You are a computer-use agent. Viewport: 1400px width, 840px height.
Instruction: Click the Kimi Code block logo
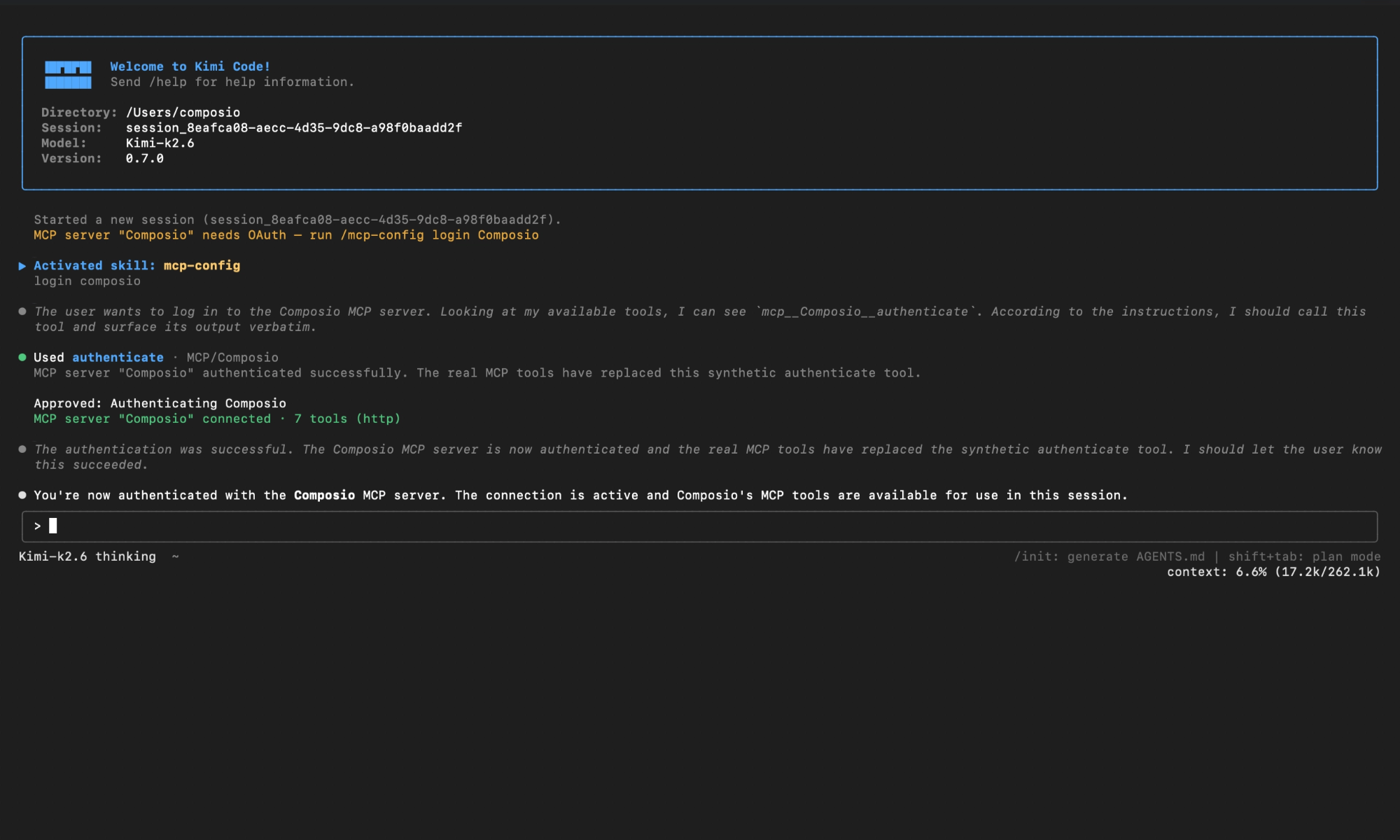click(x=68, y=74)
